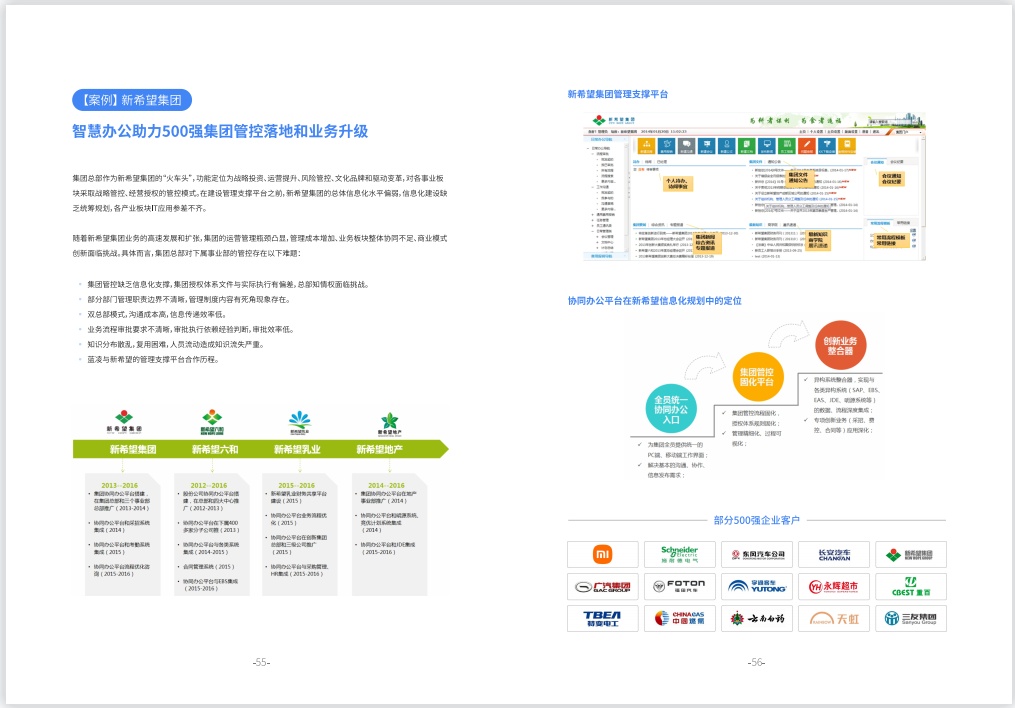The width and height of the screenshot is (1015, 708).
Task: Click the 新希望集团 logo in the client grid
Action: [911, 554]
